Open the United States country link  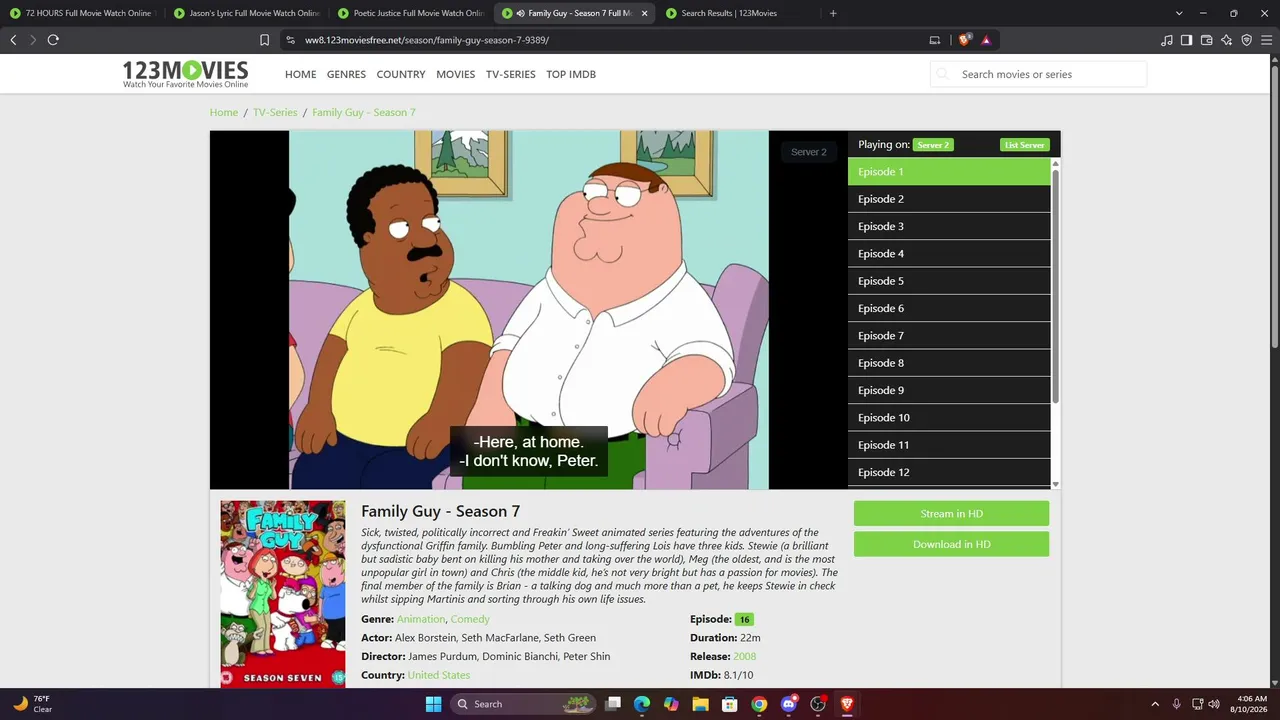pos(439,675)
